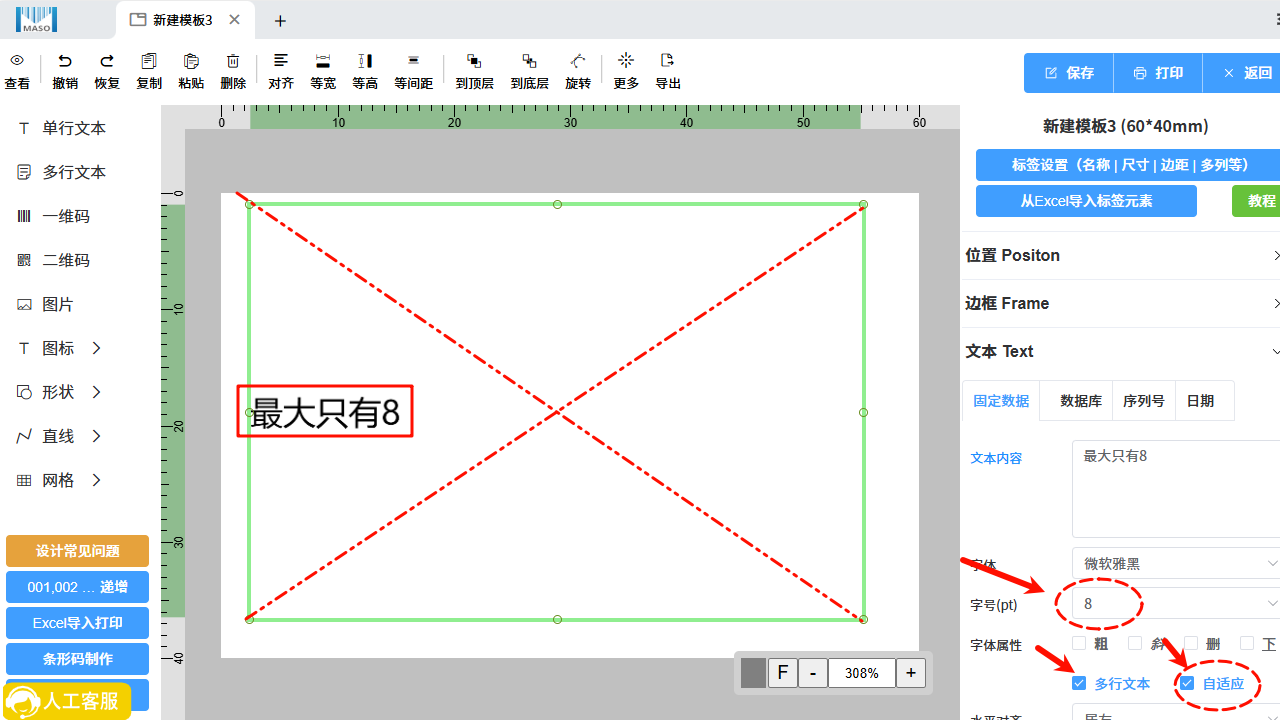Delete element with 删除 trash icon
Screen dimensions: 1280x720
click(x=233, y=61)
